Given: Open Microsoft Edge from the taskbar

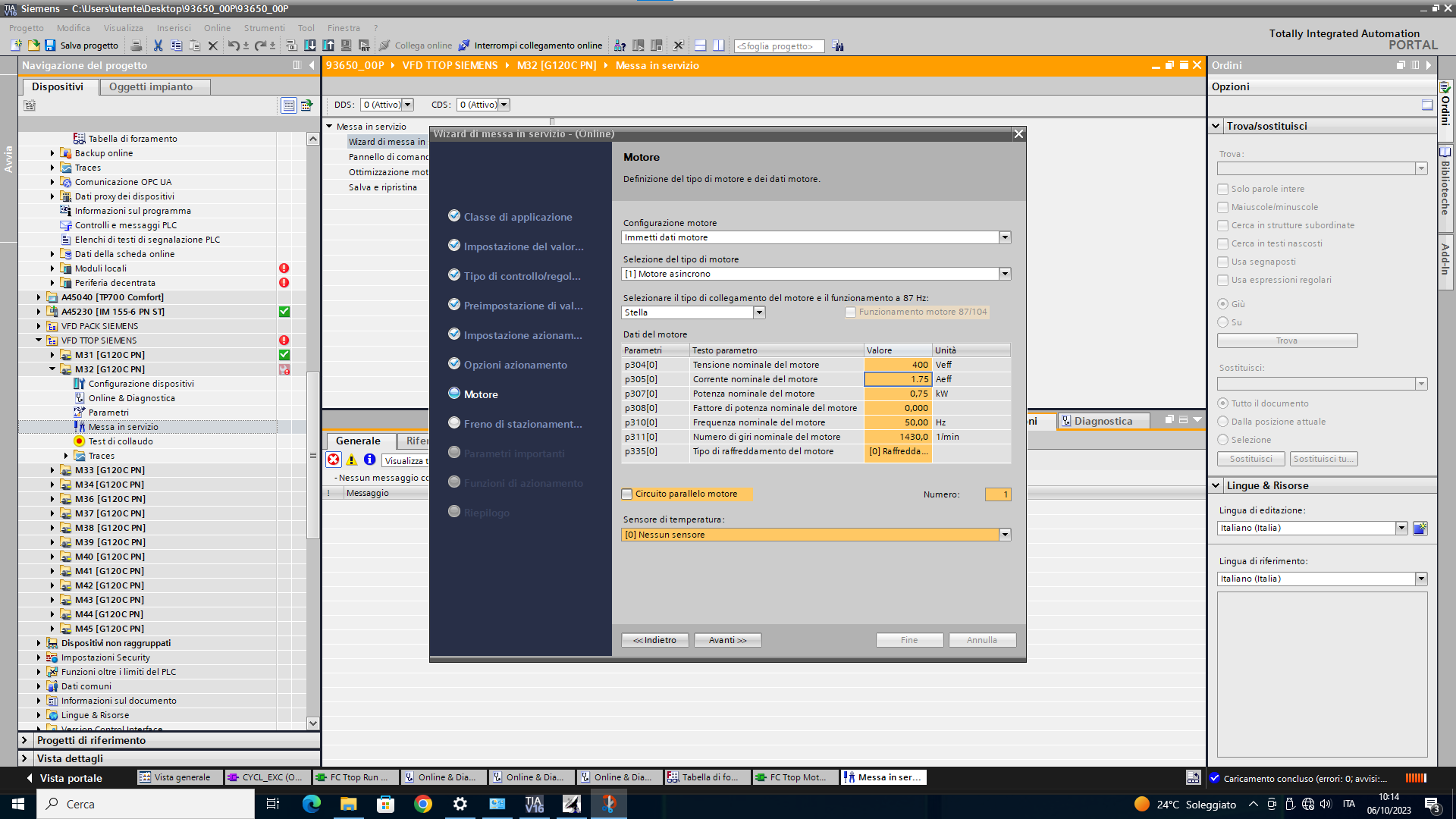Looking at the screenshot, I should pos(311,804).
